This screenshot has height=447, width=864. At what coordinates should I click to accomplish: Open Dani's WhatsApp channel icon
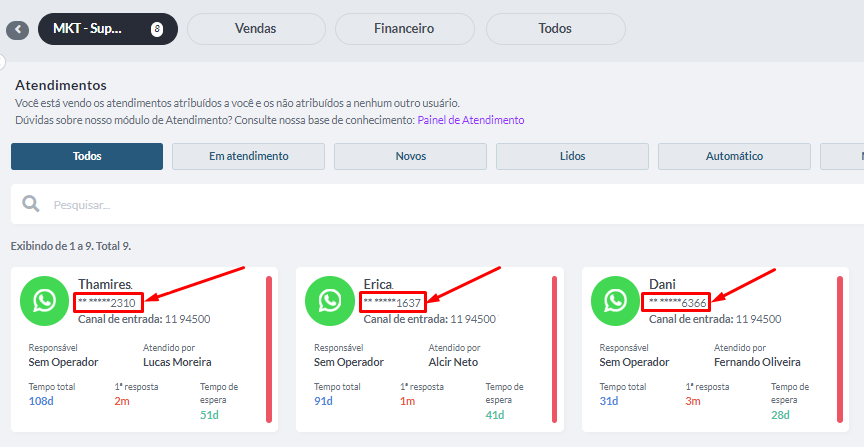tap(615, 301)
